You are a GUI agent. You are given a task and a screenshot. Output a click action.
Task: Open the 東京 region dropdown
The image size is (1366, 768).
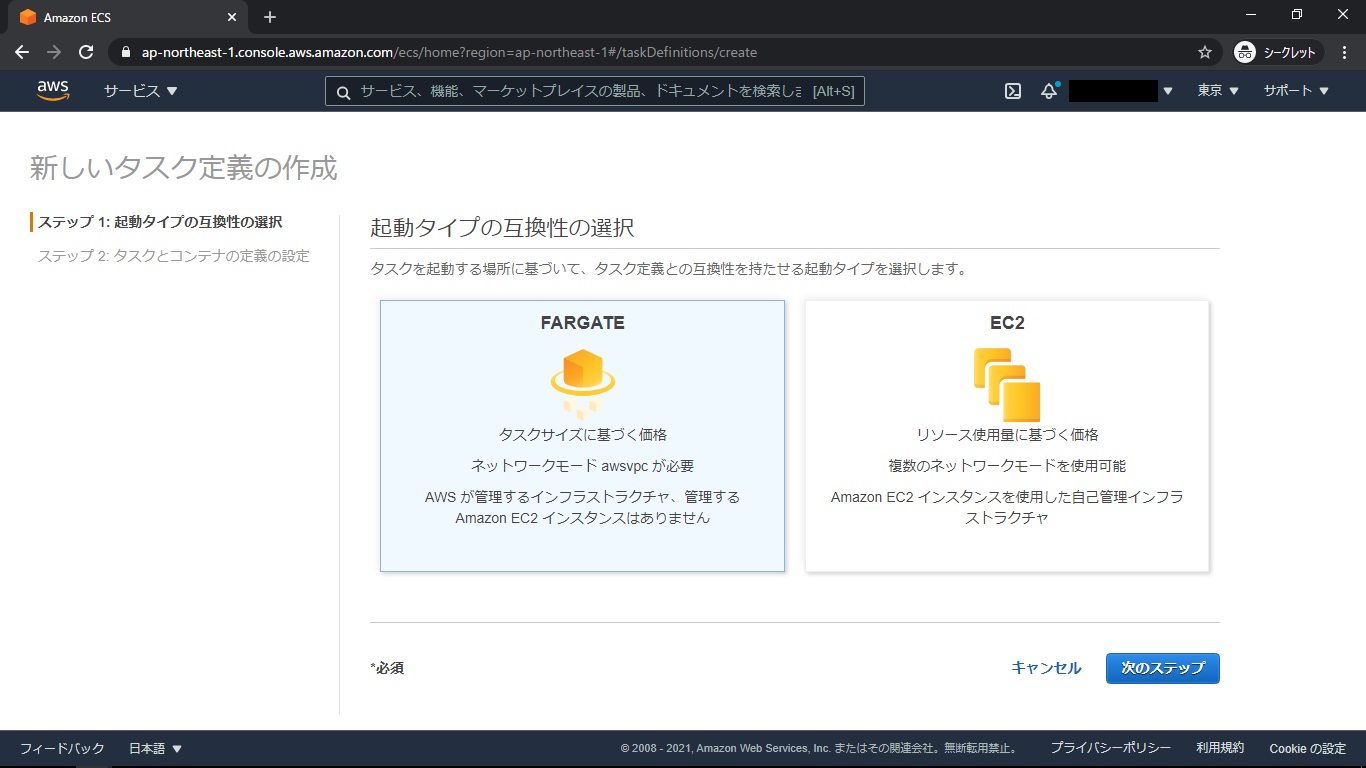1217,91
